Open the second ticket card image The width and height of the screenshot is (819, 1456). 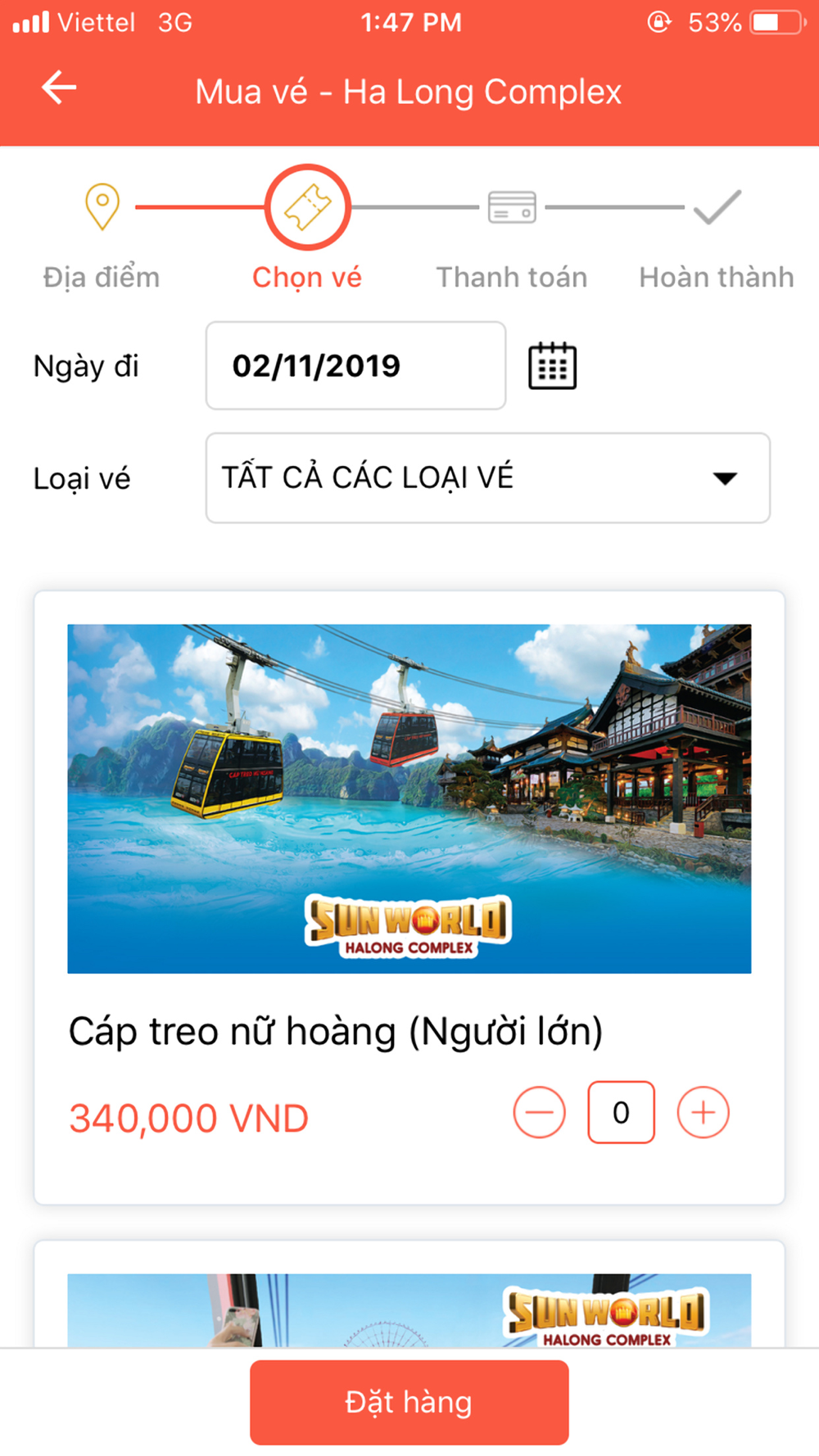(409, 1310)
